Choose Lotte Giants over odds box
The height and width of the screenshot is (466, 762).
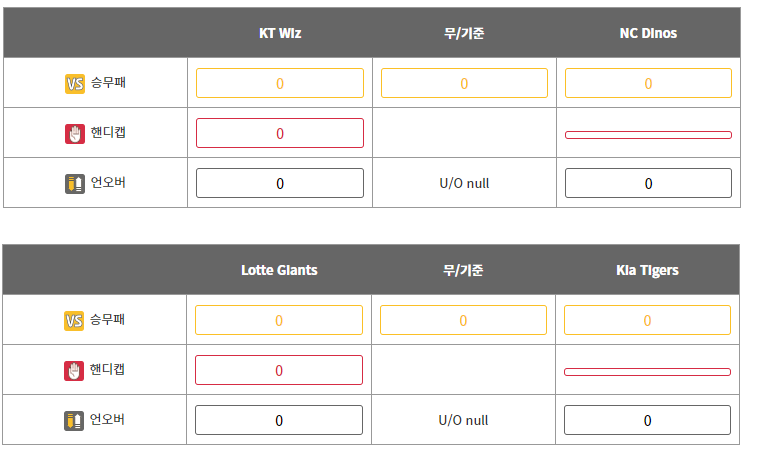pos(278,420)
